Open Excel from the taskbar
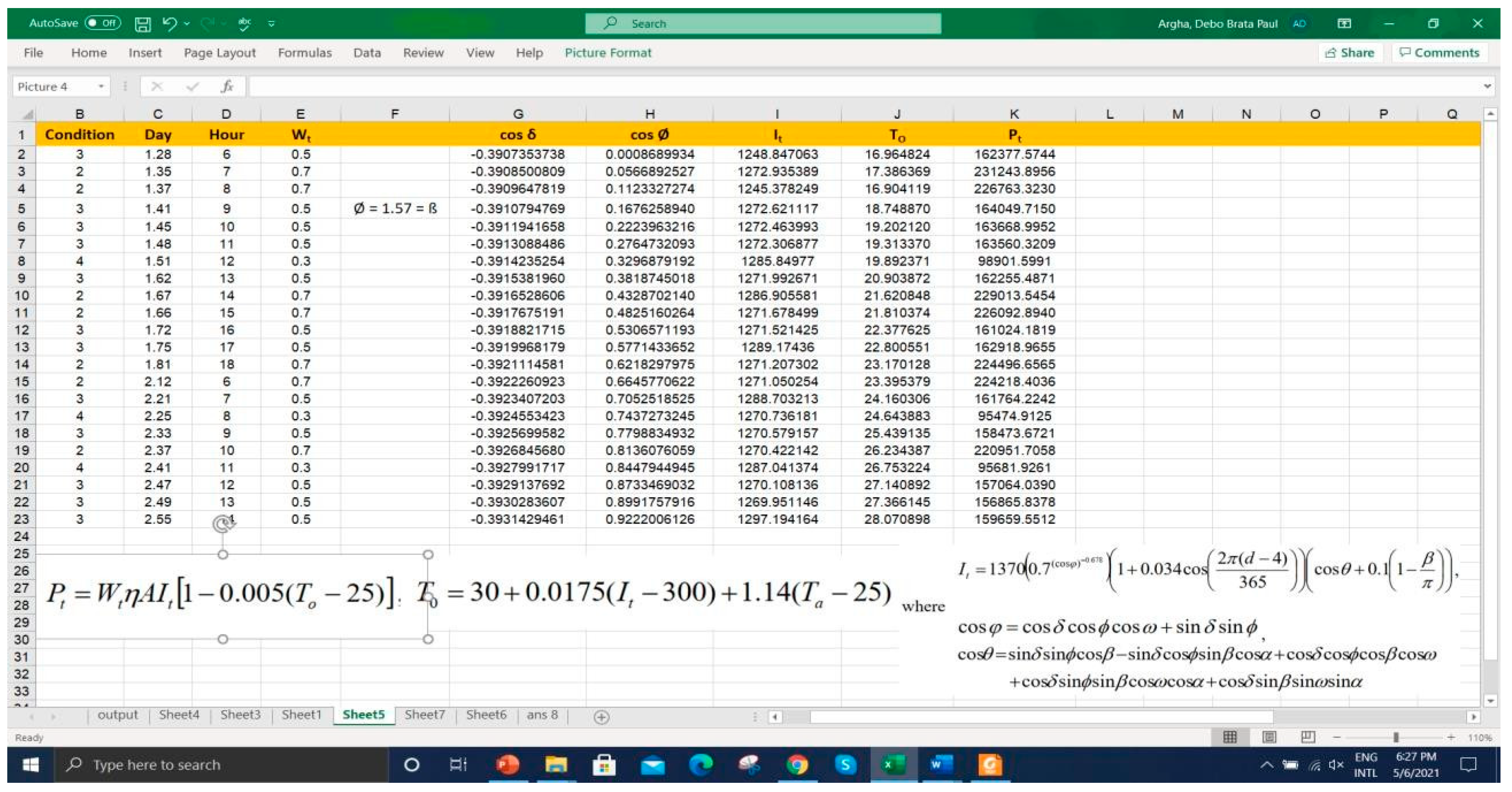 [894, 764]
